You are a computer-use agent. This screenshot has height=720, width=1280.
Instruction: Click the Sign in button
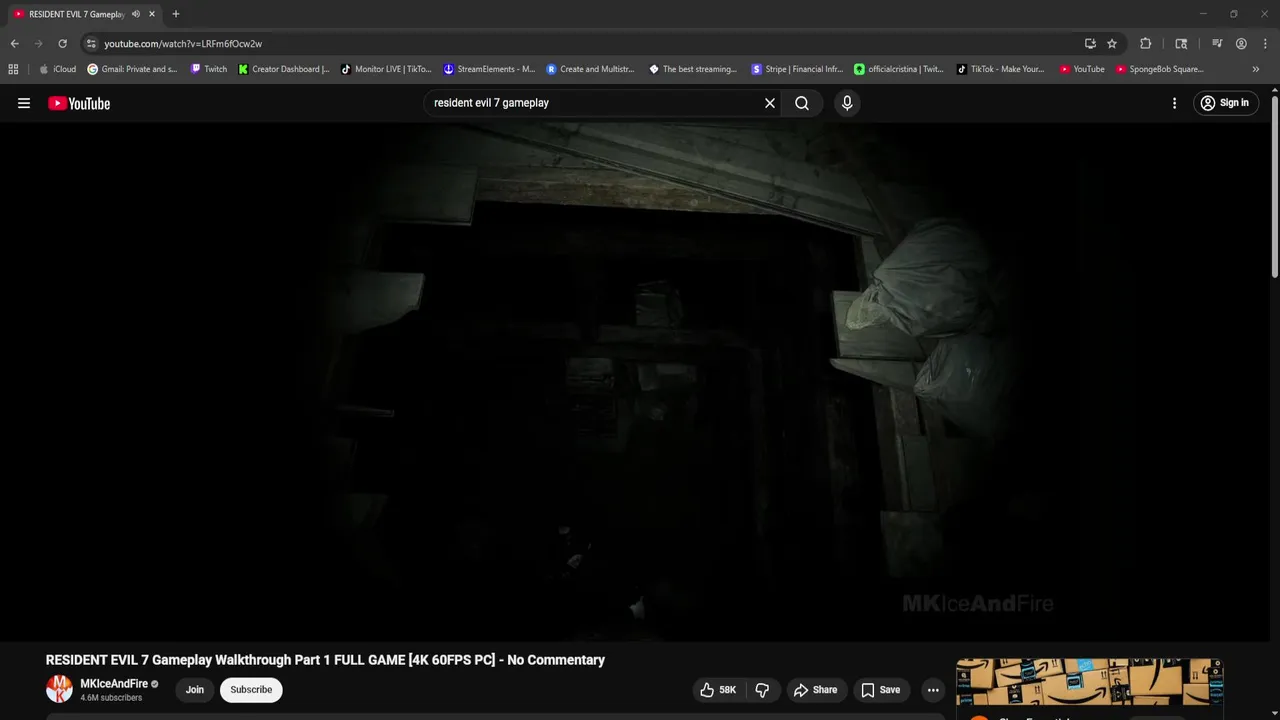(x=1225, y=103)
